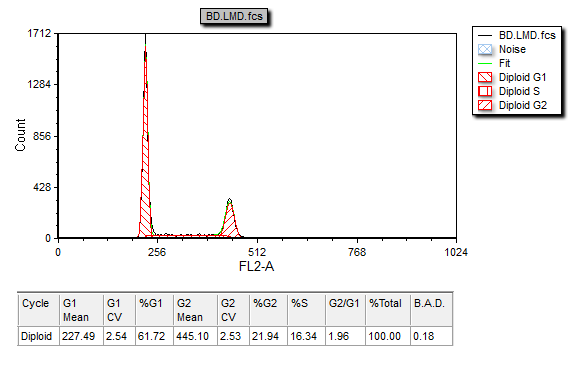Click the green Fit line legend marker

(x=485, y=64)
